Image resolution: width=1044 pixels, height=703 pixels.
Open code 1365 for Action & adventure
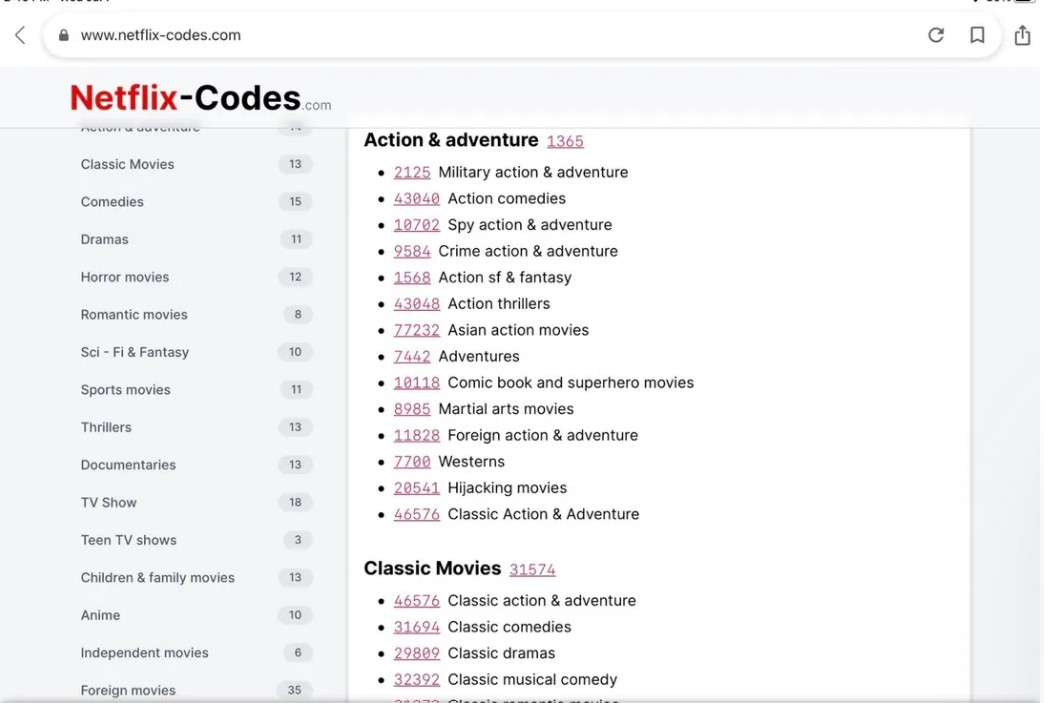pyautogui.click(x=565, y=142)
